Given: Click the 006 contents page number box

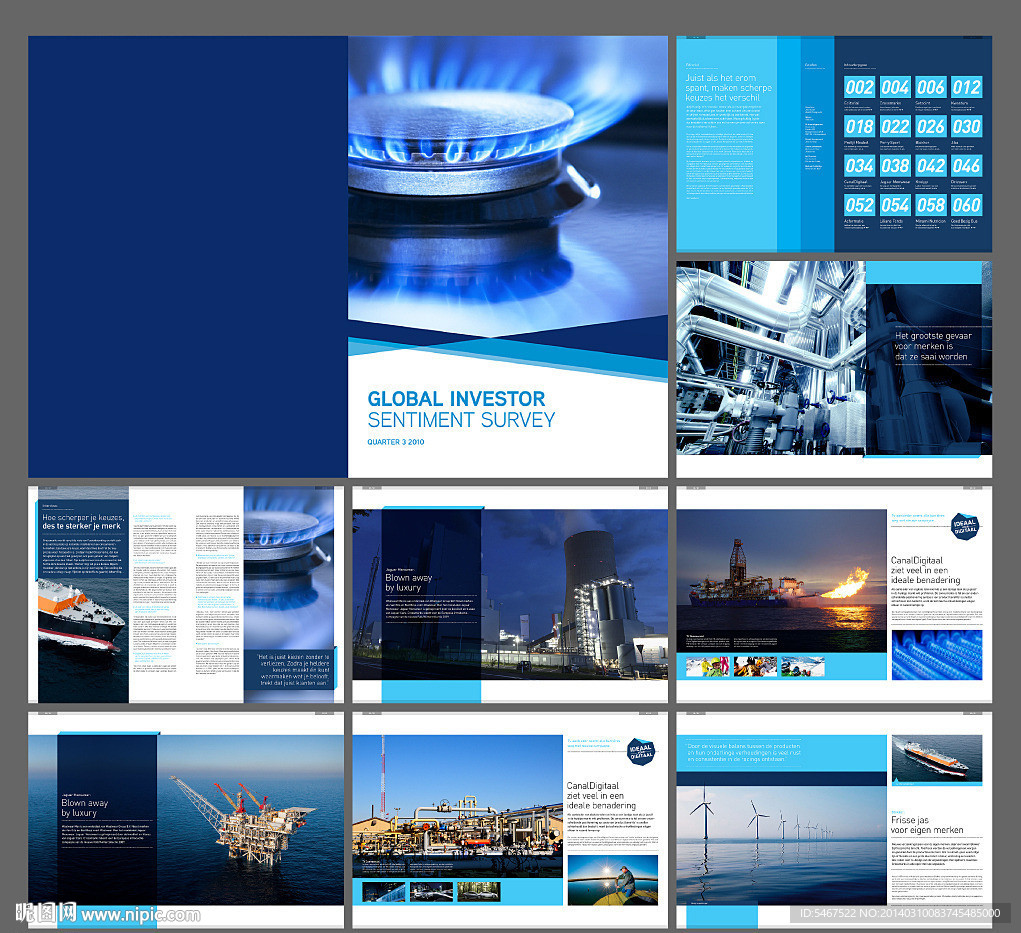Looking at the screenshot, I should tap(930, 87).
